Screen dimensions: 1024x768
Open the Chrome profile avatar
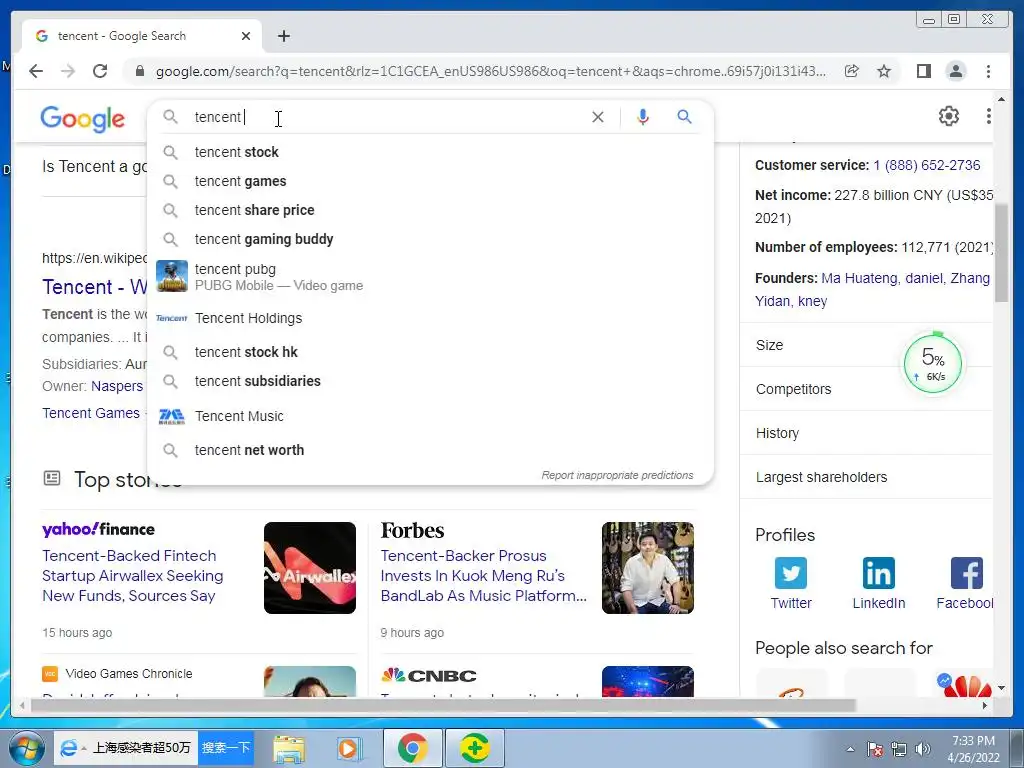[x=956, y=71]
